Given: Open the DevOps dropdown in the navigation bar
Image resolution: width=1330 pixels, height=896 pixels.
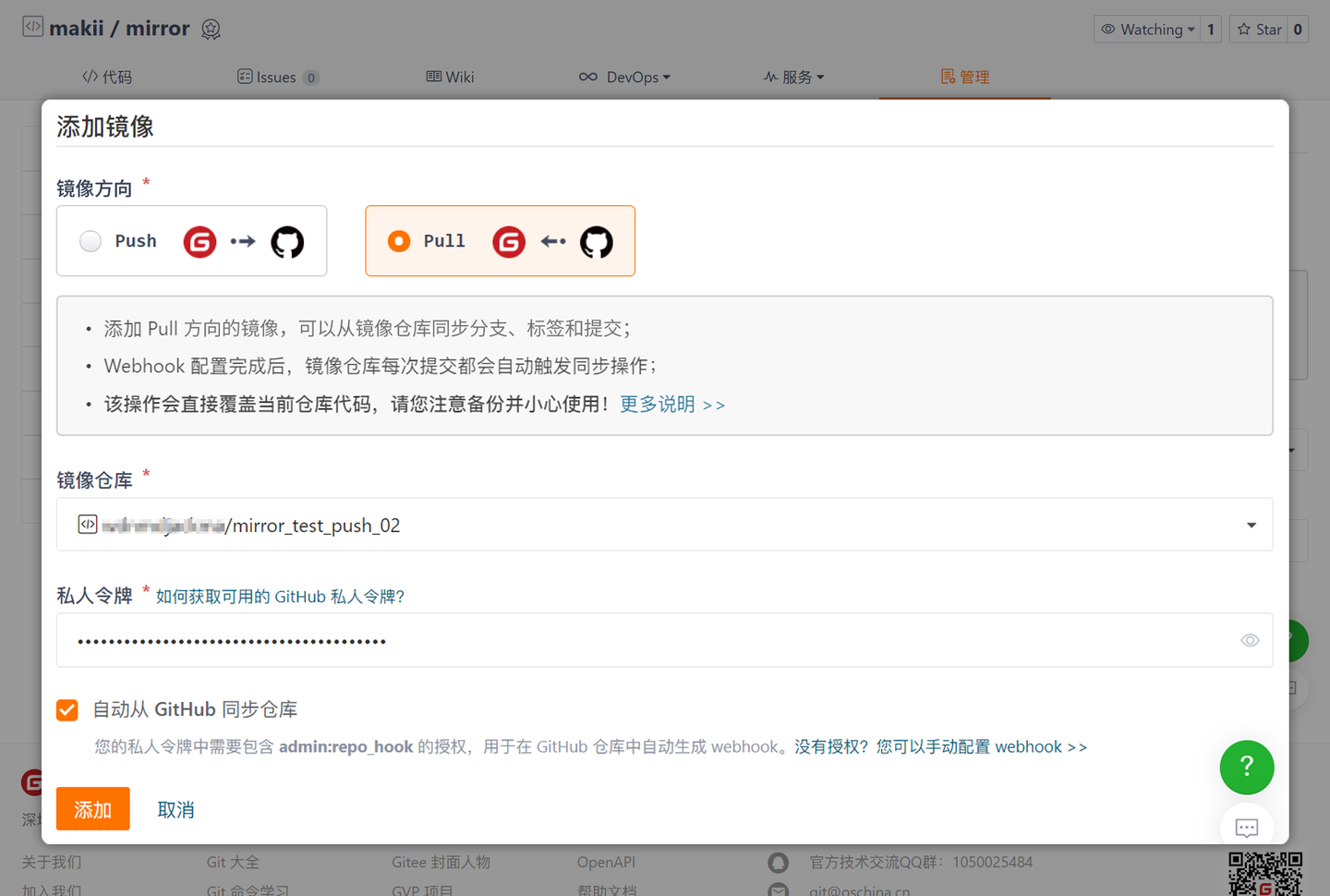Looking at the screenshot, I should 625,77.
